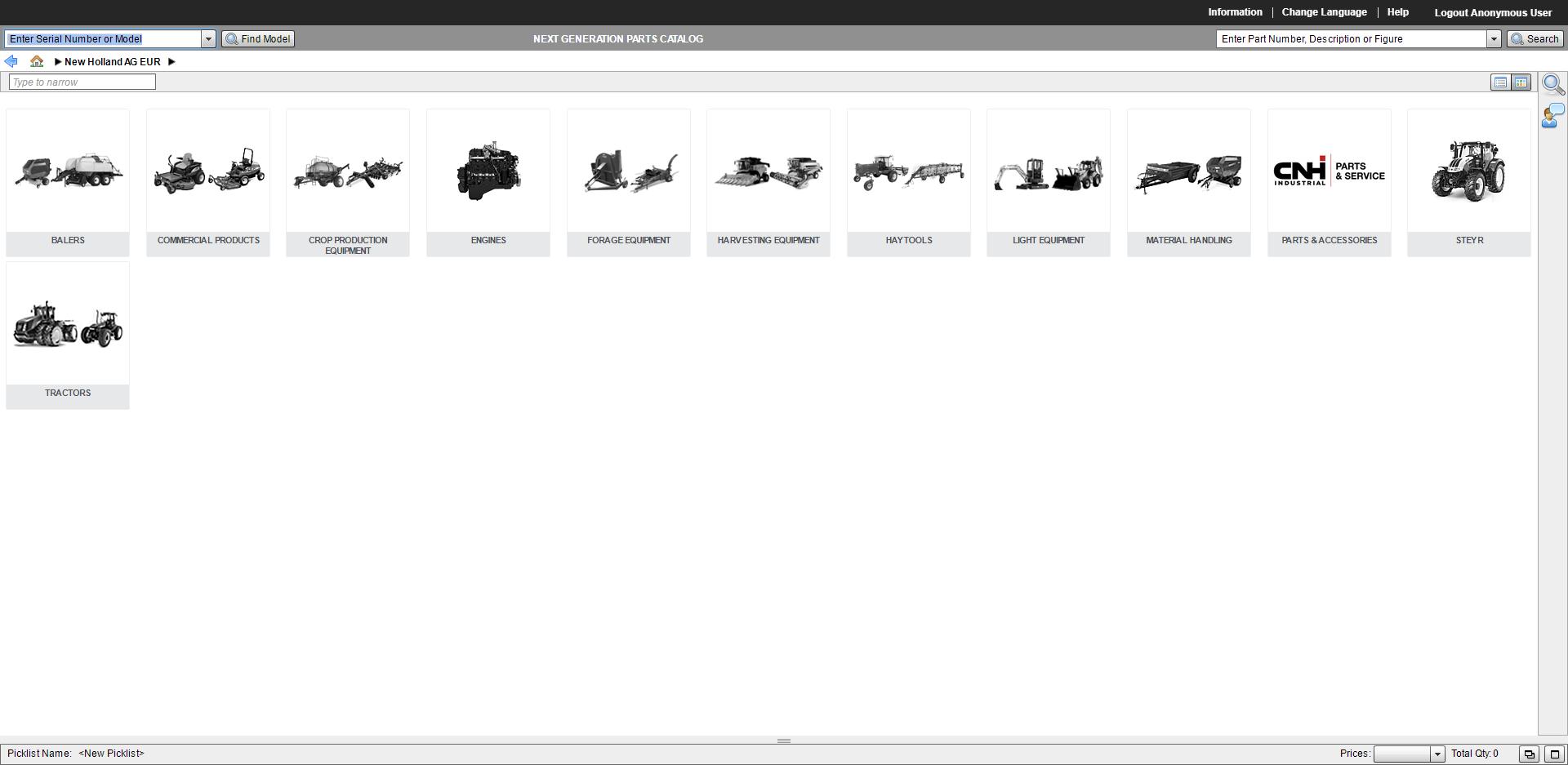
Task: Toggle the detail list display mode
Action: tap(1500, 82)
